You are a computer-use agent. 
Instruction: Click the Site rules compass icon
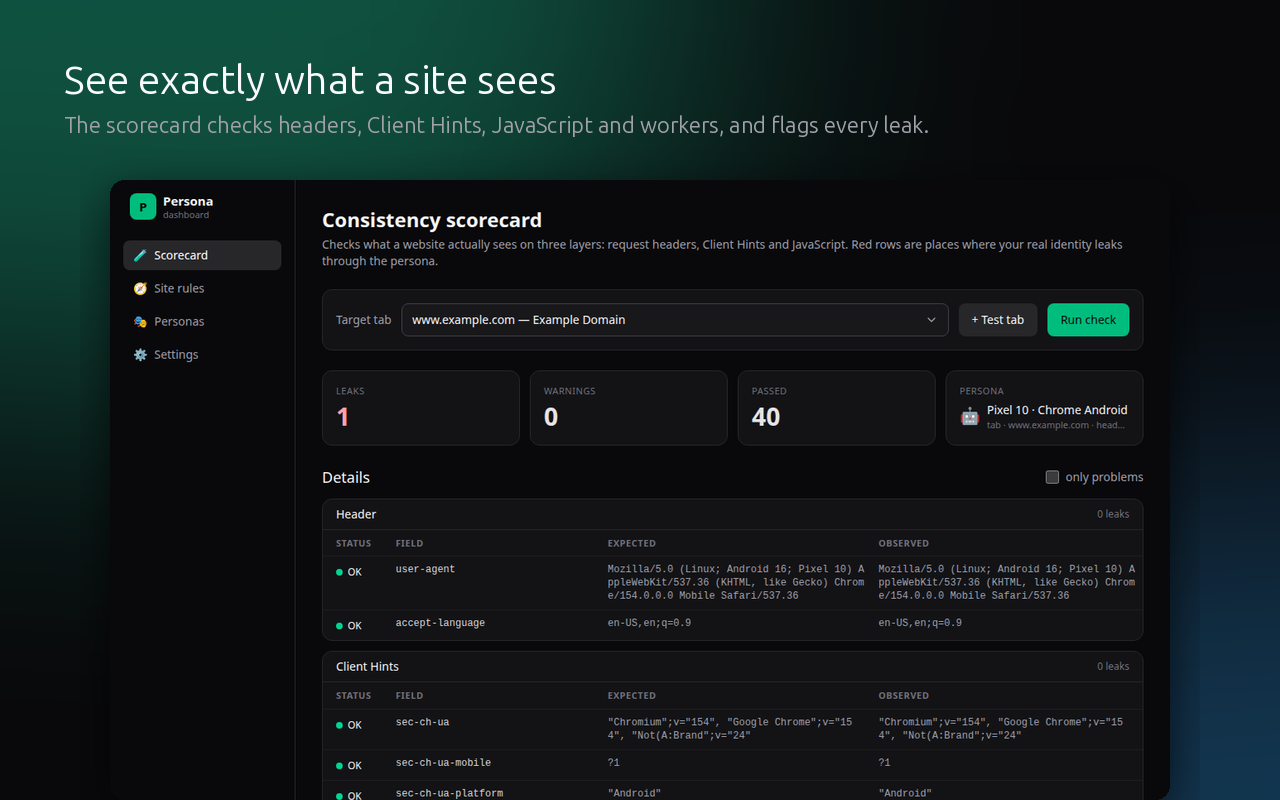click(140, 288)
